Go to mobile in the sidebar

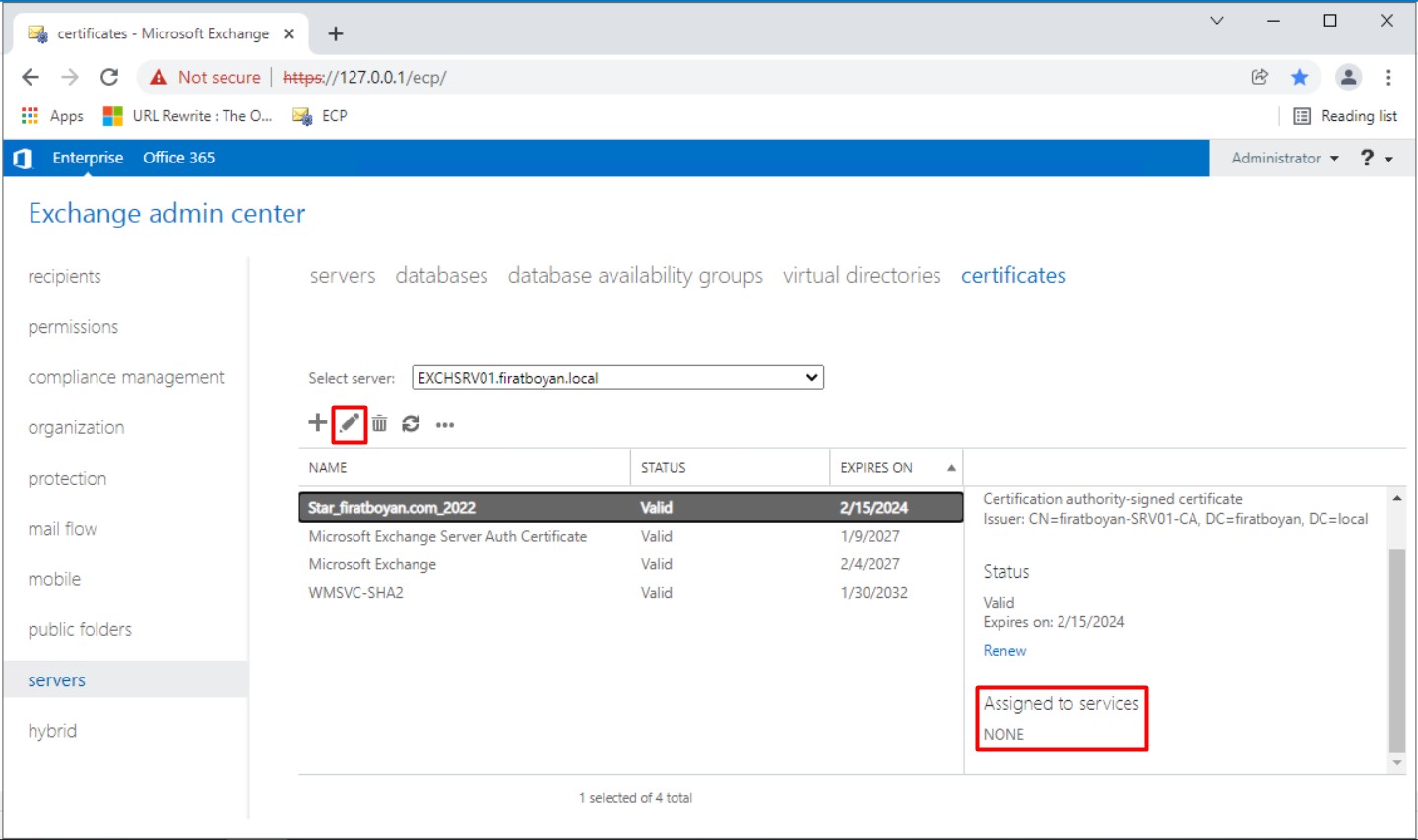pos(54,579)
